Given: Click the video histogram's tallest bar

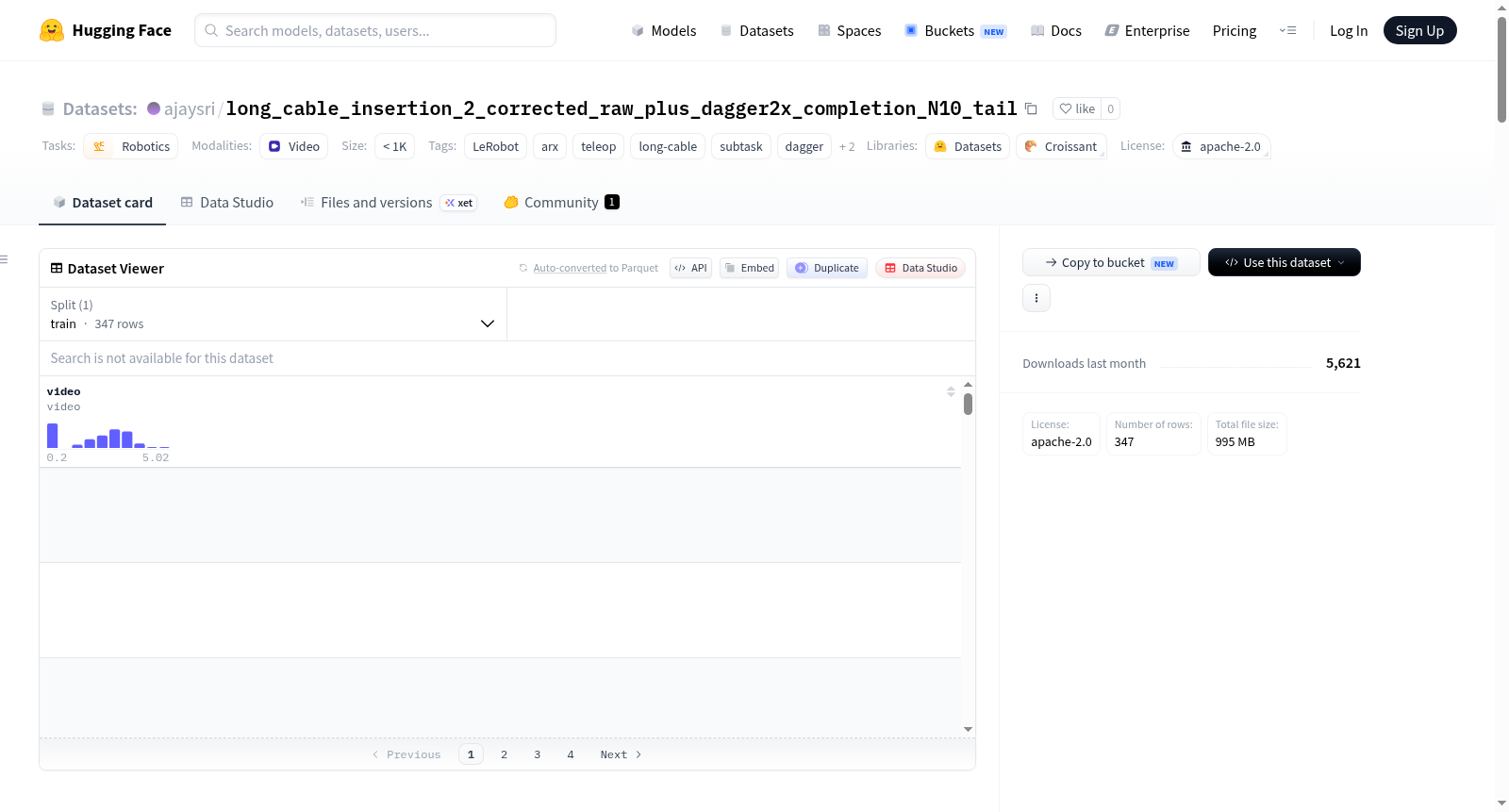Looking at the screenshot, I should [x=53, y=436].
